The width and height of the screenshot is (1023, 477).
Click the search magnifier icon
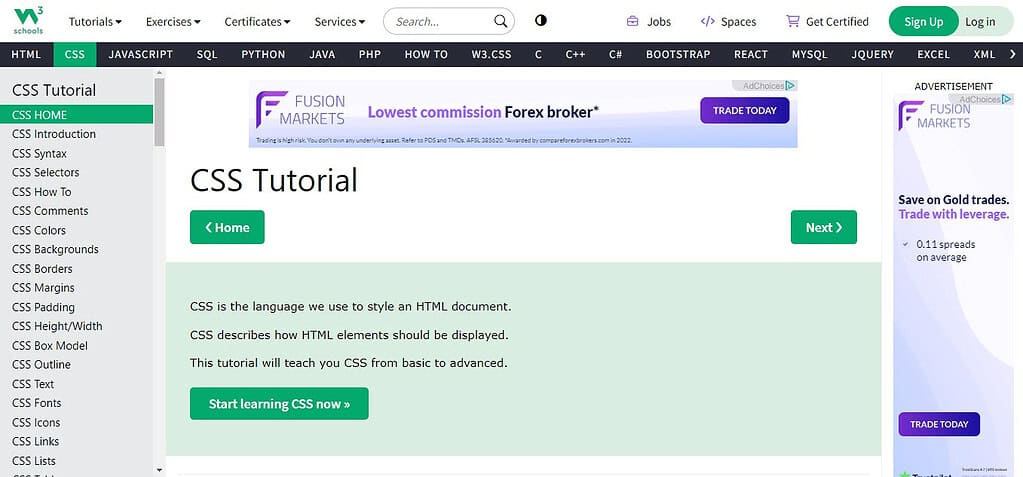(500, 22)
